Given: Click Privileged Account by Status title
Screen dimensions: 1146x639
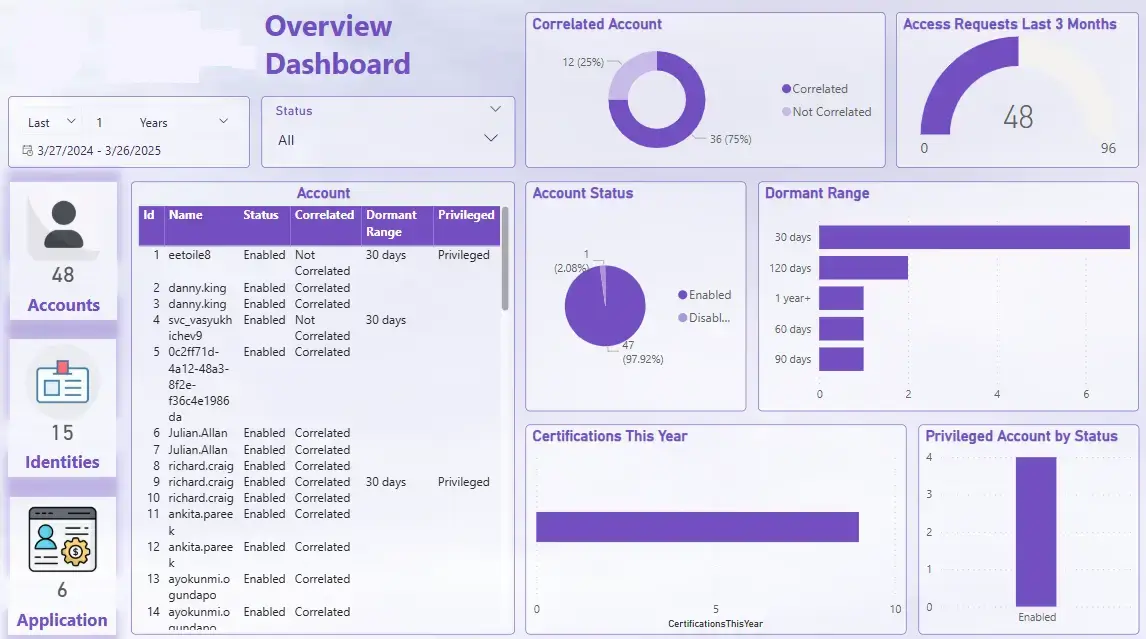Looking at the screenshot, I should (x=1021, y=436).
